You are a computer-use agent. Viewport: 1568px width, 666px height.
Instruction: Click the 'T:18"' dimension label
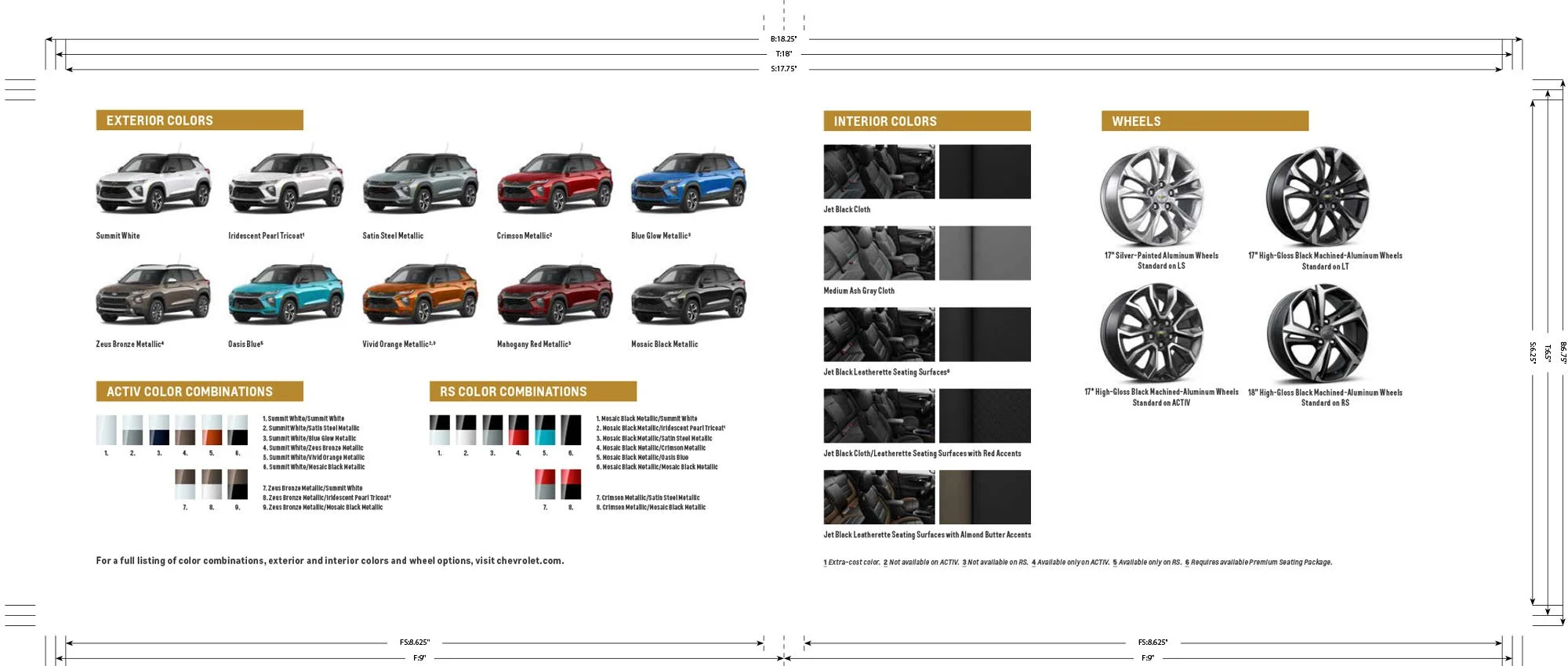pyautogui.click(x=783, y=54)
